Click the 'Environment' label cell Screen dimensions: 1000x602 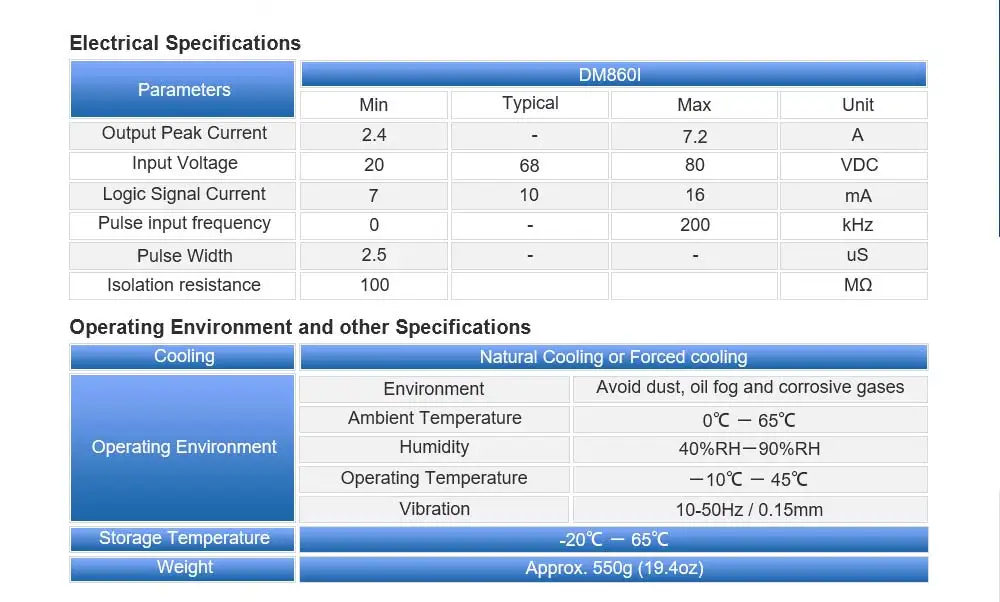[x=434, y=388]
